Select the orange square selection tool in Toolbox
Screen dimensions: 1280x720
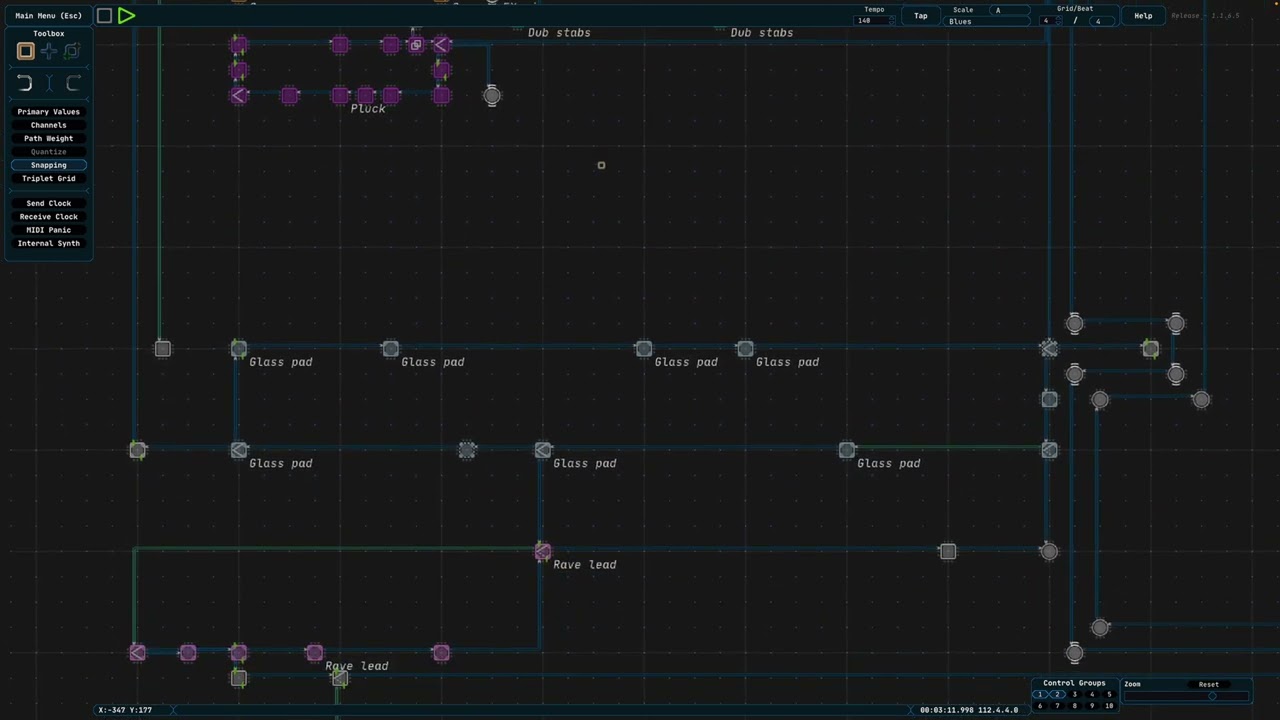click(x=26, y=51)
